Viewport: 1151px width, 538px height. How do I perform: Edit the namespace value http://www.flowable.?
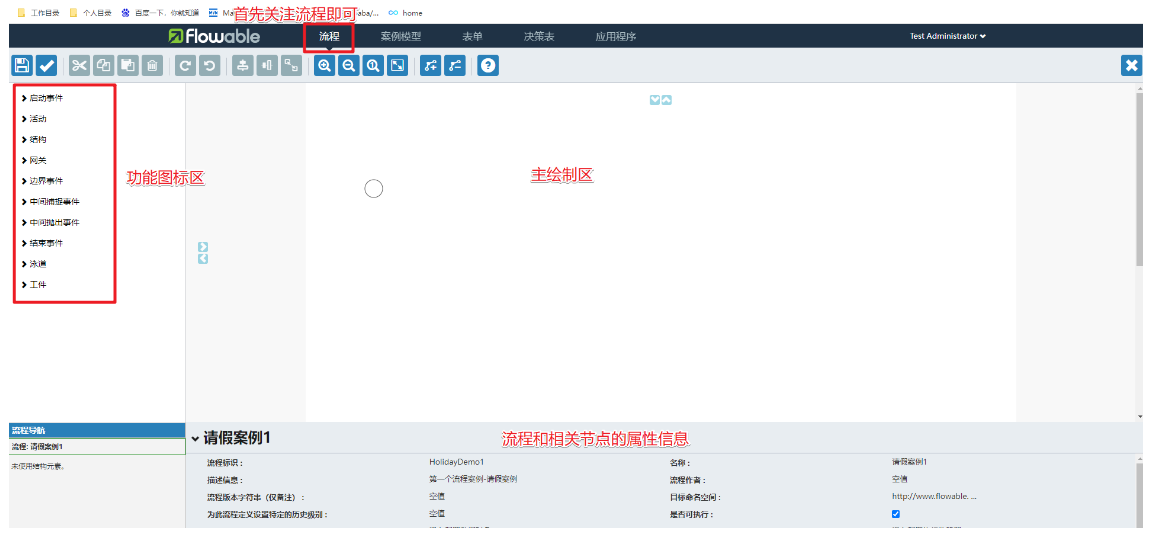tap(934, 496)
